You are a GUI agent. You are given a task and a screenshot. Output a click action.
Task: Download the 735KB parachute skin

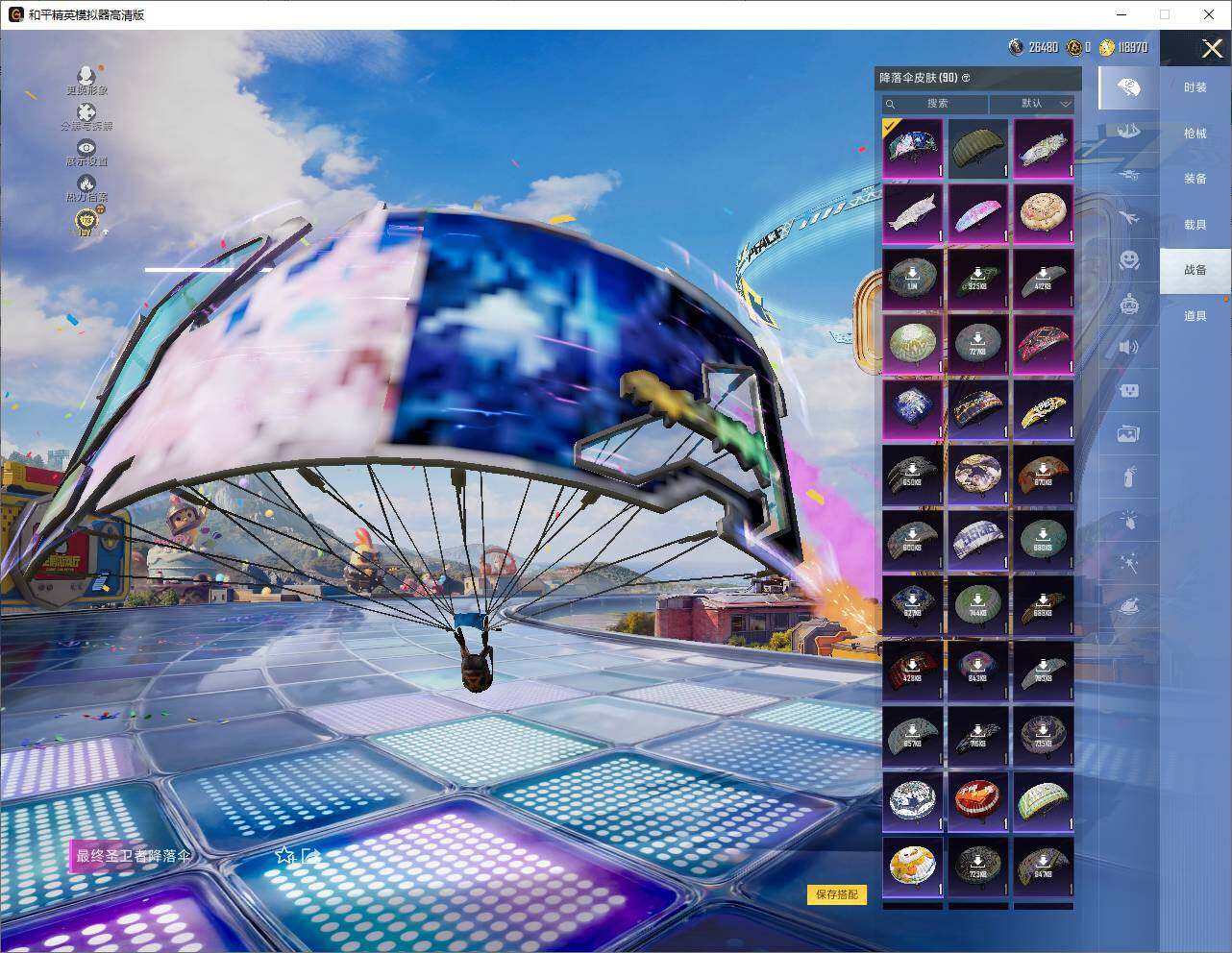pyautogui.click(x=1044, y=737)
